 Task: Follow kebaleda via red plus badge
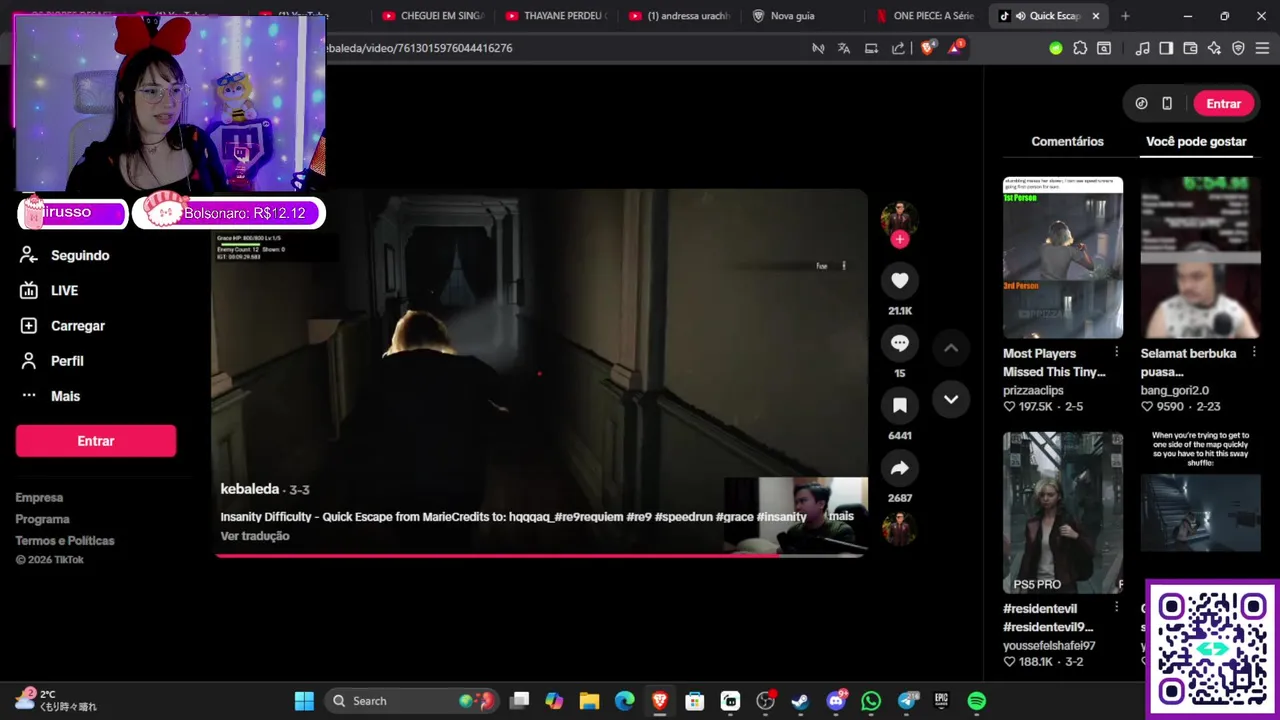click(899, 239)
